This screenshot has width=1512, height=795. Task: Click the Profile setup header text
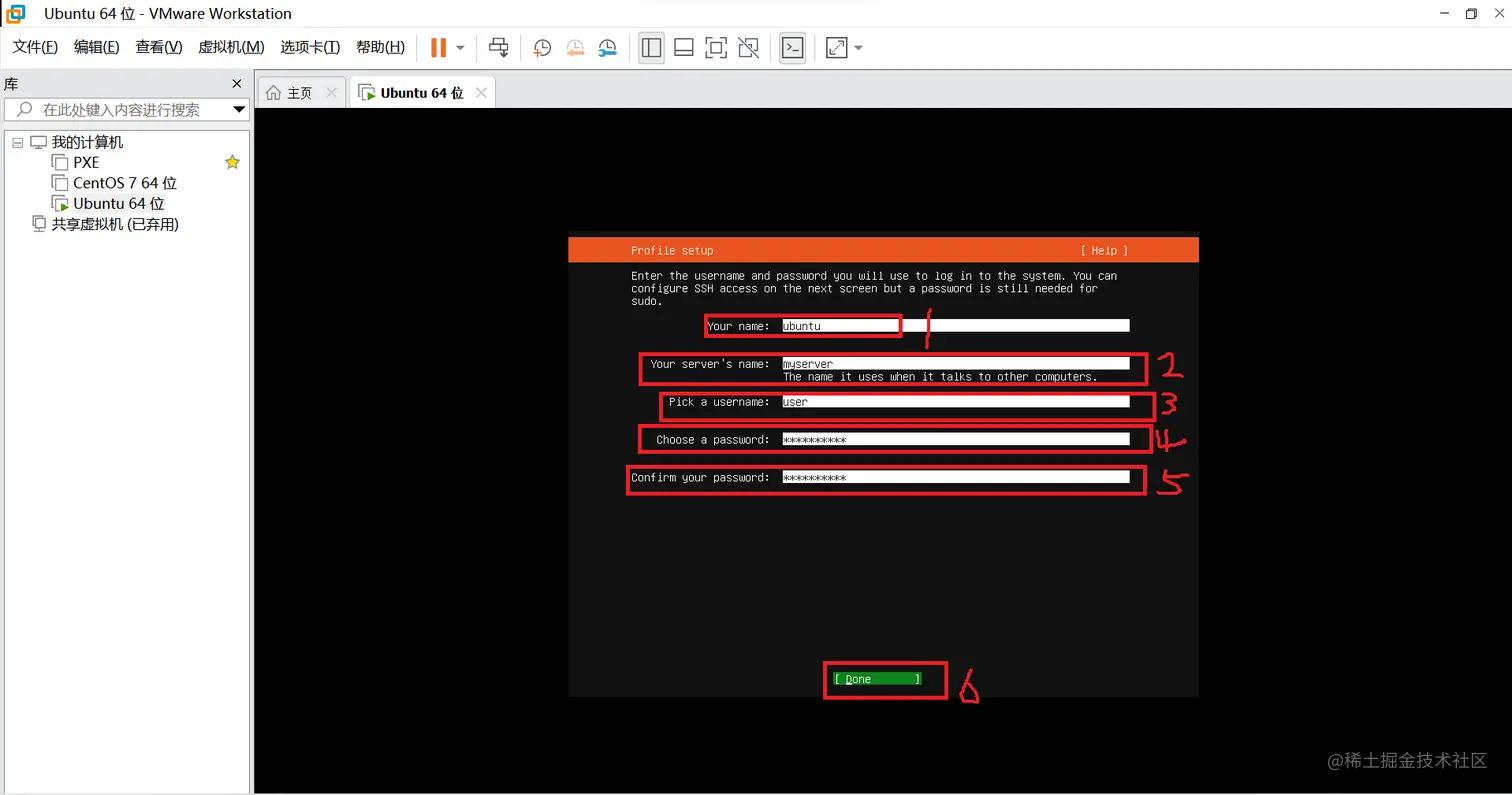click(672, 251)
